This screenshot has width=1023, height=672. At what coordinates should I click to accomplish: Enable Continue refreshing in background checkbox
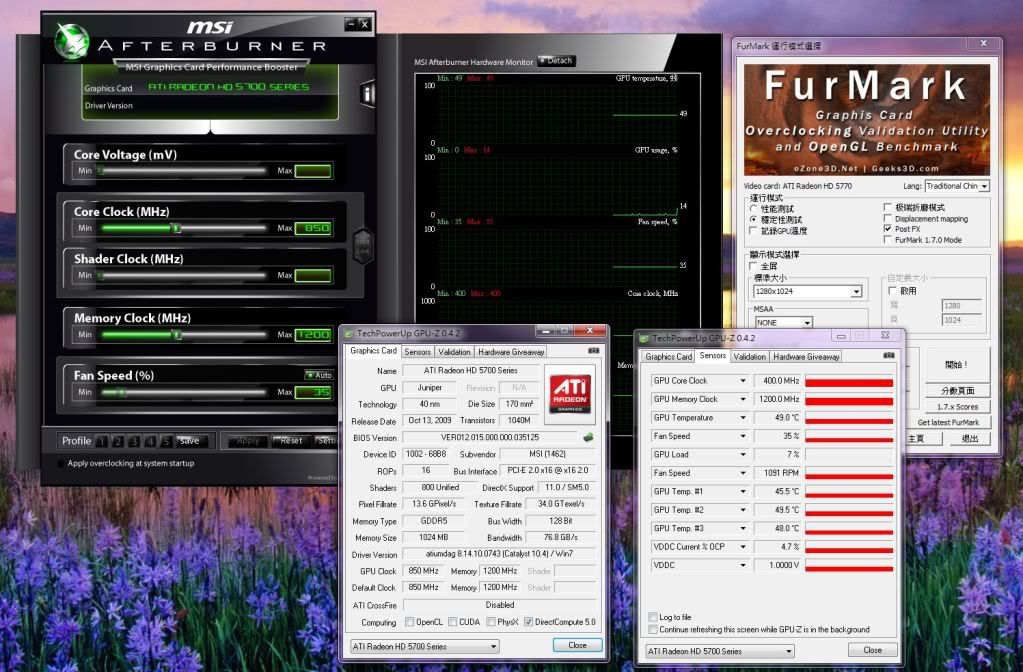(x=652, y=630)
